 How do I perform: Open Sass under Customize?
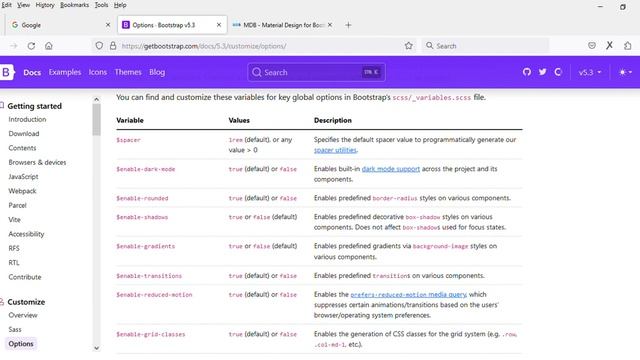click(15, 329)
